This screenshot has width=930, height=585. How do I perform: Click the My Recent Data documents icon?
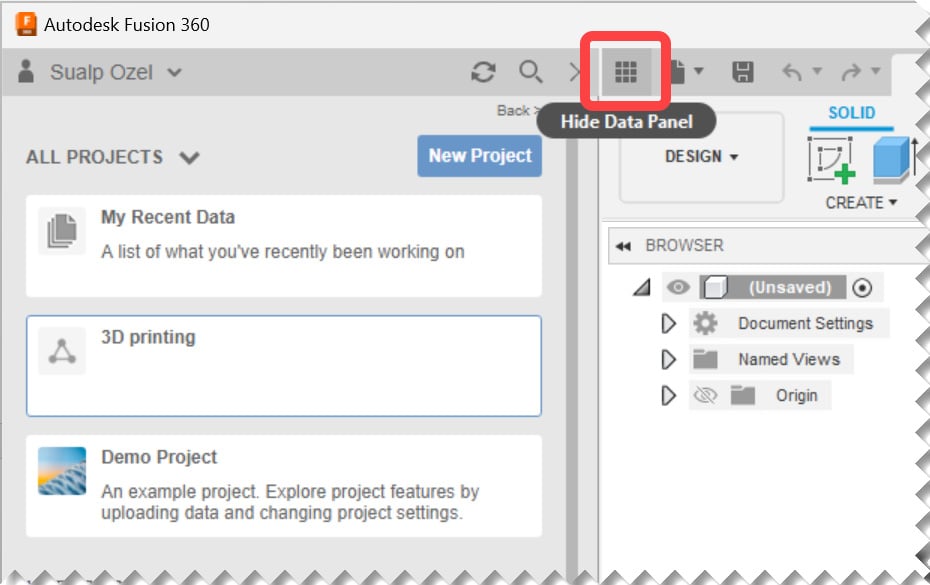tap(62, 231)
